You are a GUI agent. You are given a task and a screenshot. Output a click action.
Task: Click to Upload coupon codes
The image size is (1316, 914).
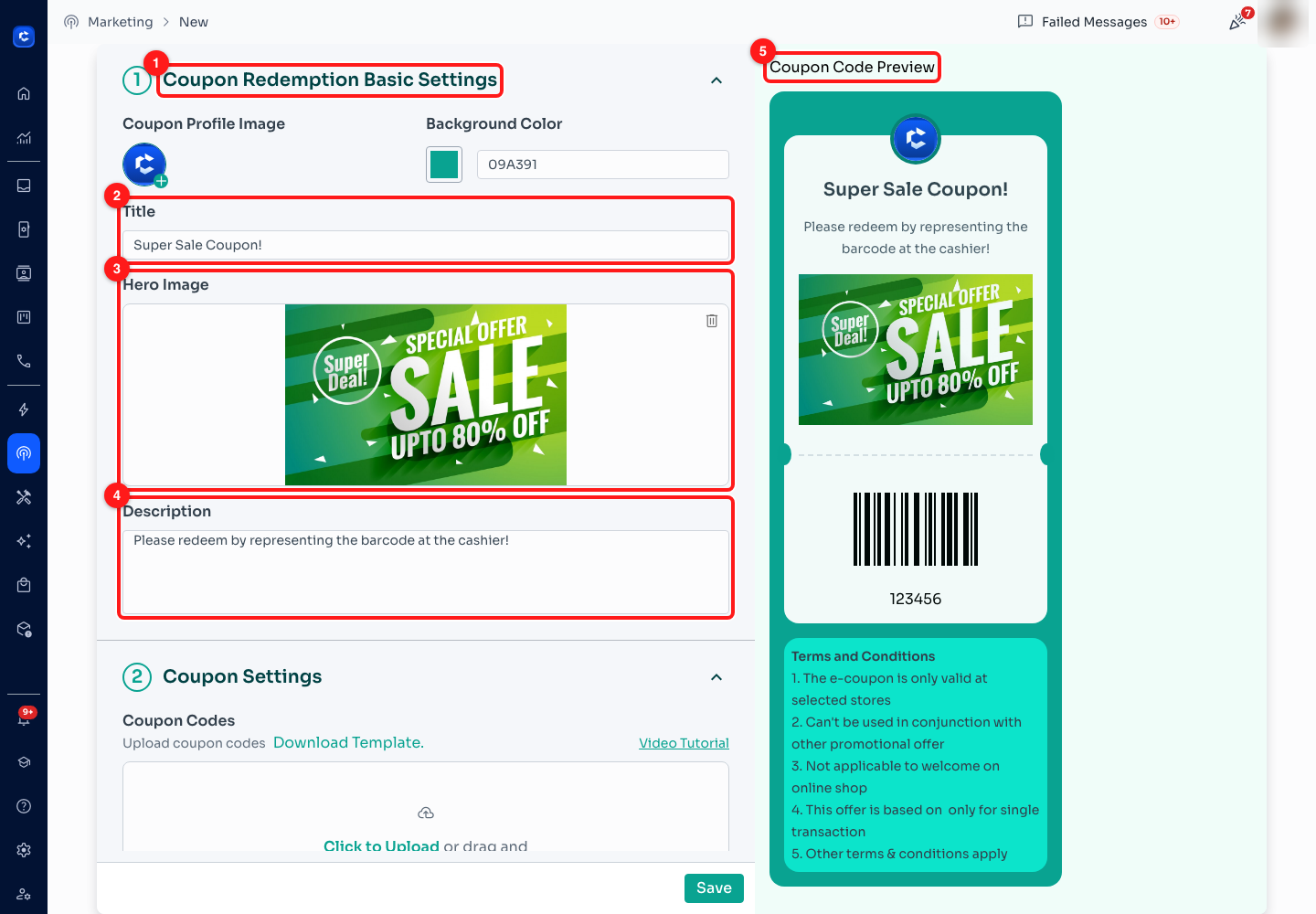[381, 845]
